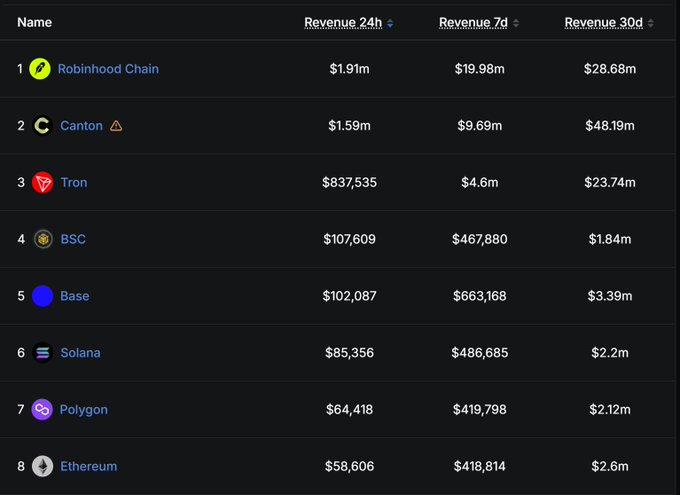Select Base's $3.39m value

point(610,296)
